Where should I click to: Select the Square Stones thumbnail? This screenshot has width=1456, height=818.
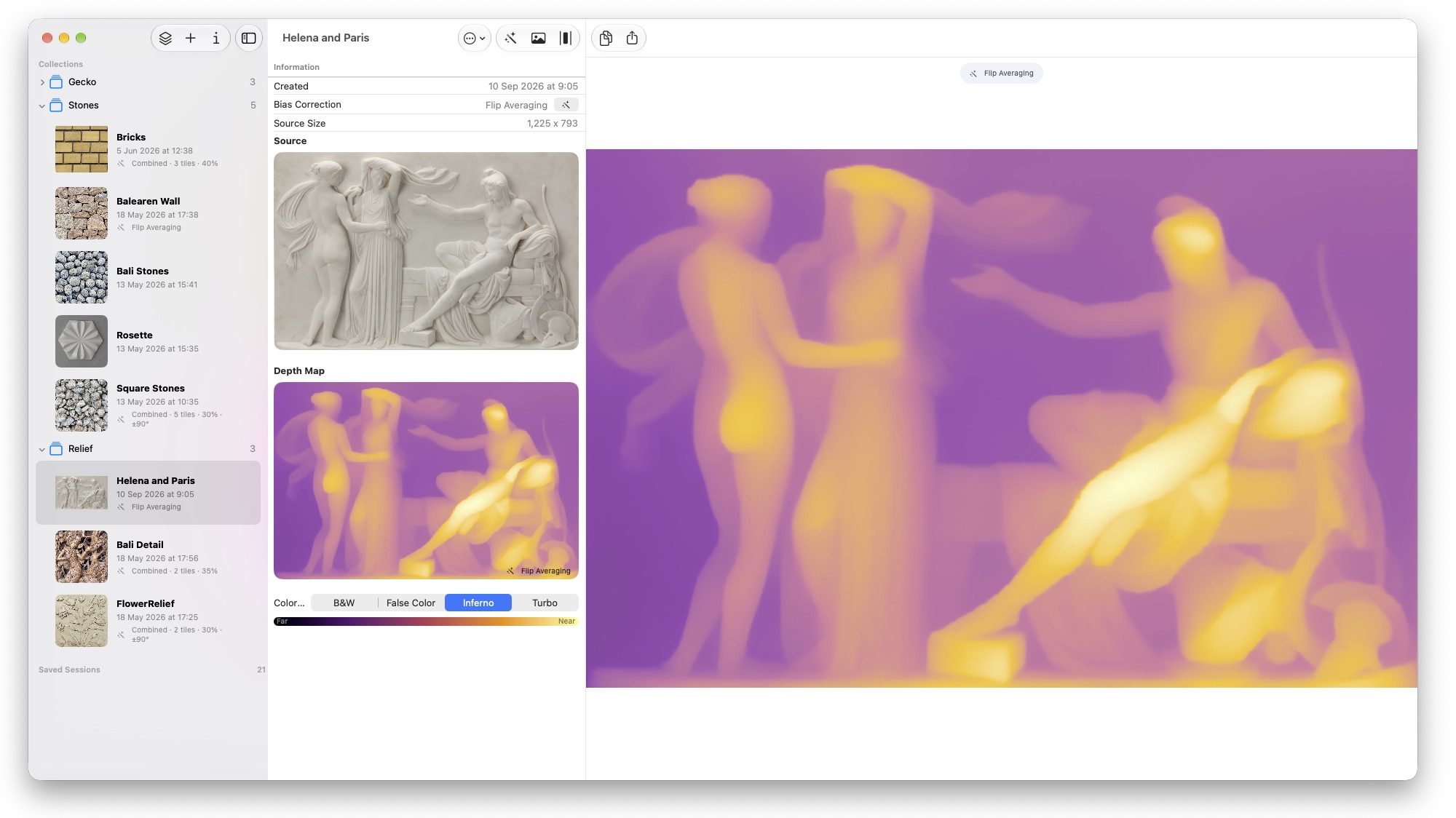click(x=82, y=405)
